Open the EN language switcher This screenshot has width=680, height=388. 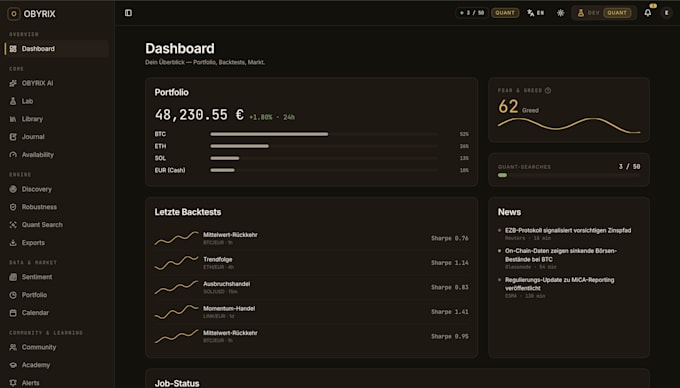(x=536, y=13)
